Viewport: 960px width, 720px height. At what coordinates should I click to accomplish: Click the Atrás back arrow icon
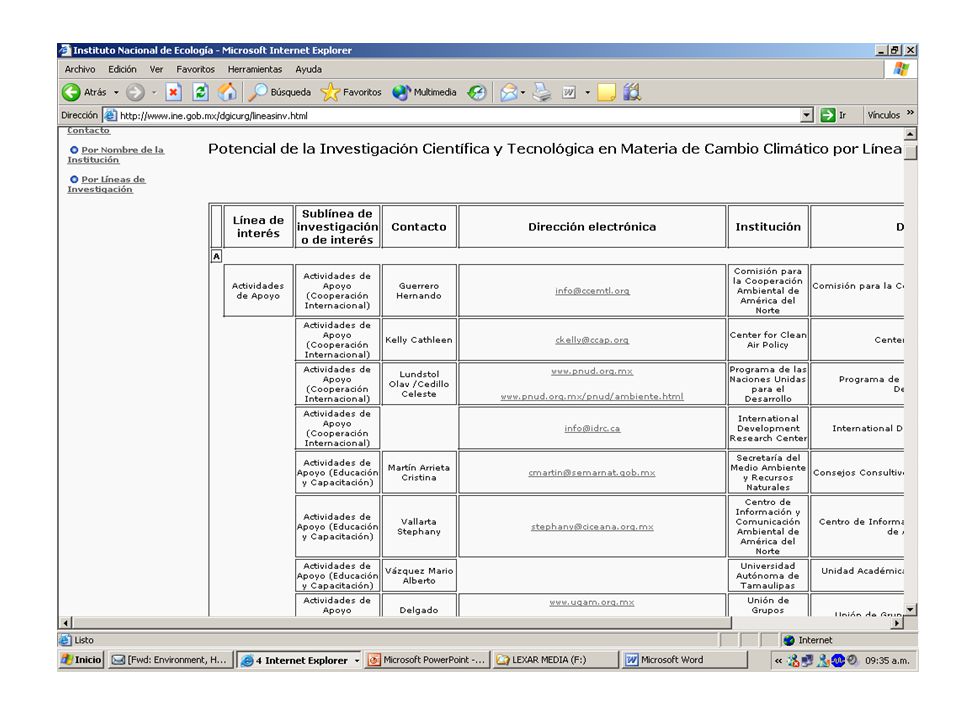pos(71,92)
